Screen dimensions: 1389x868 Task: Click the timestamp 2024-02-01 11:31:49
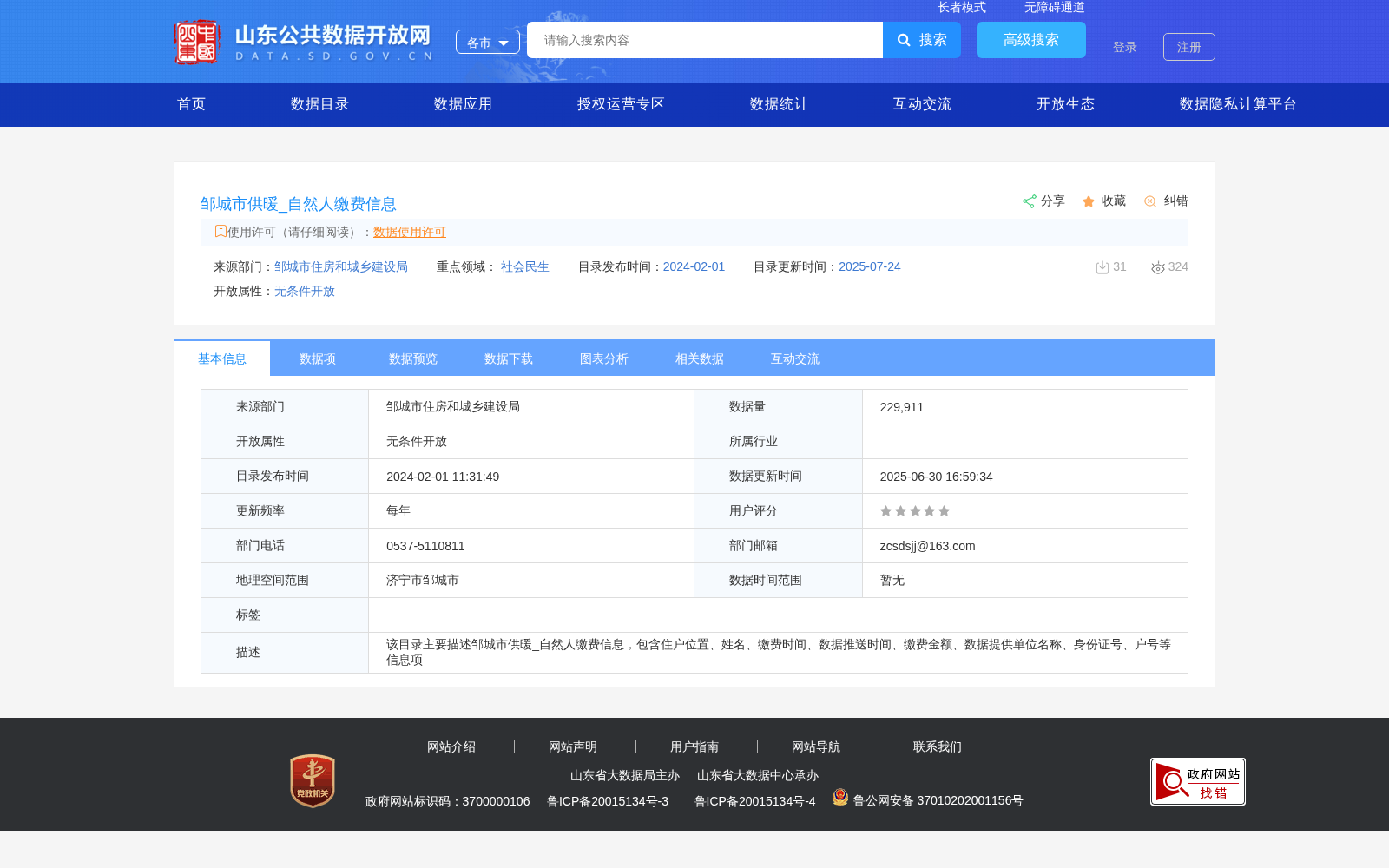click(x=443, y=477)
